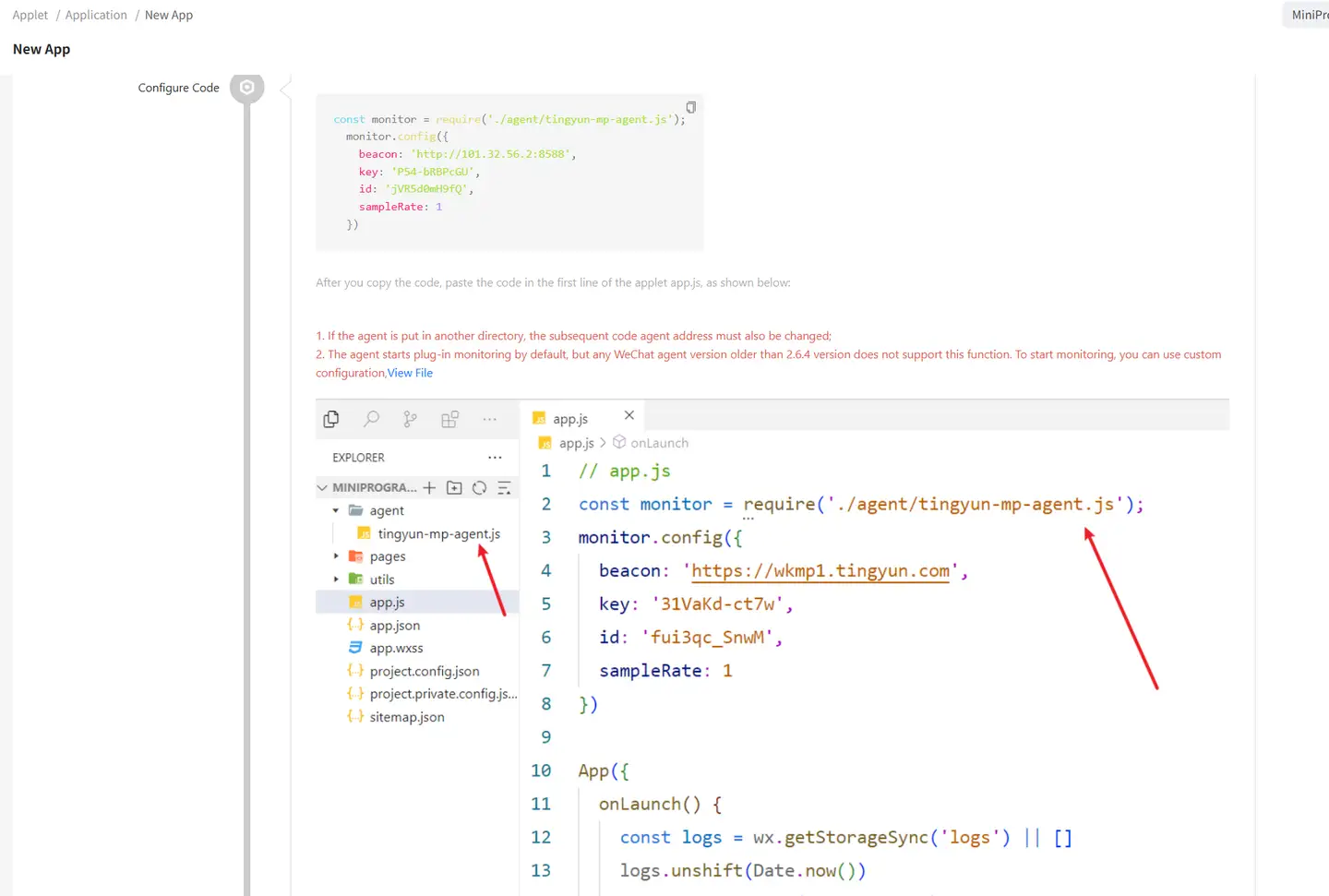Open the Application breadcrumb link

click(95, 14)
